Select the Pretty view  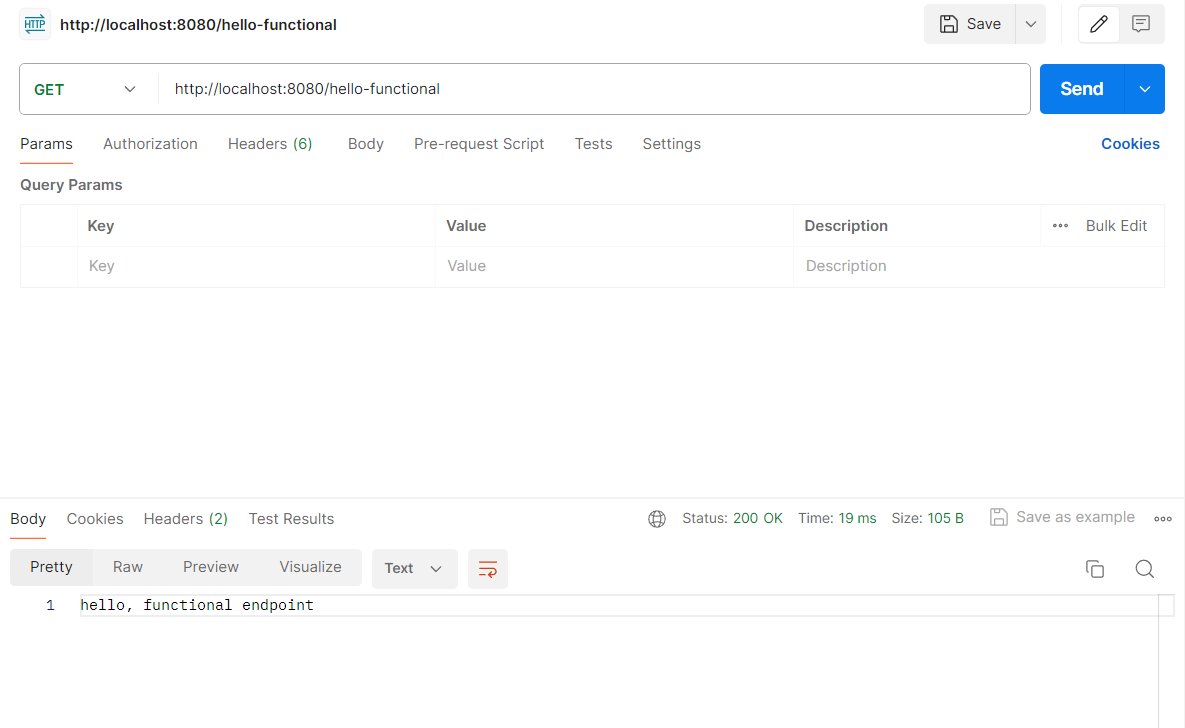51,567
